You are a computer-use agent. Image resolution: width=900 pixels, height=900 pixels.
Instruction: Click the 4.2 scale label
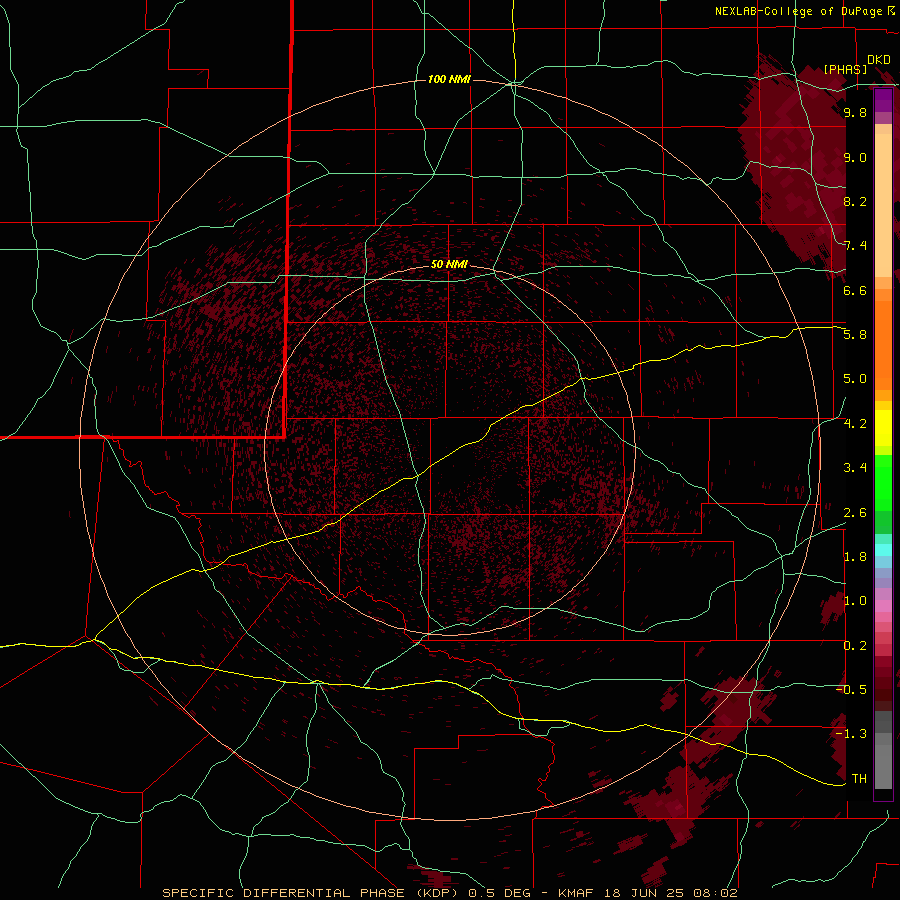pos(855,424)
